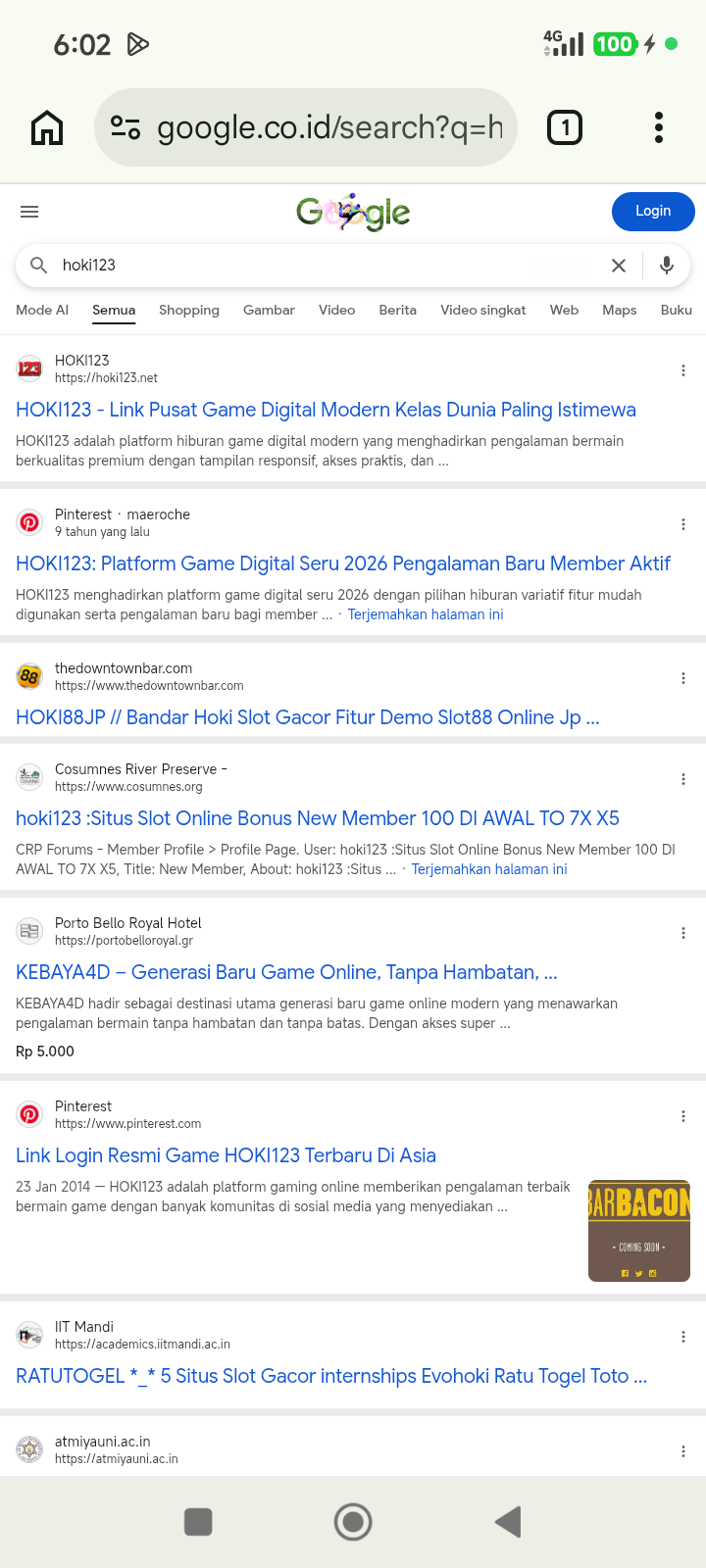Open HOKI88JP Bandar Hoki Slot Gacor link
The image size is (706, 1568).
pyautogui.click(x=308, y=717)
